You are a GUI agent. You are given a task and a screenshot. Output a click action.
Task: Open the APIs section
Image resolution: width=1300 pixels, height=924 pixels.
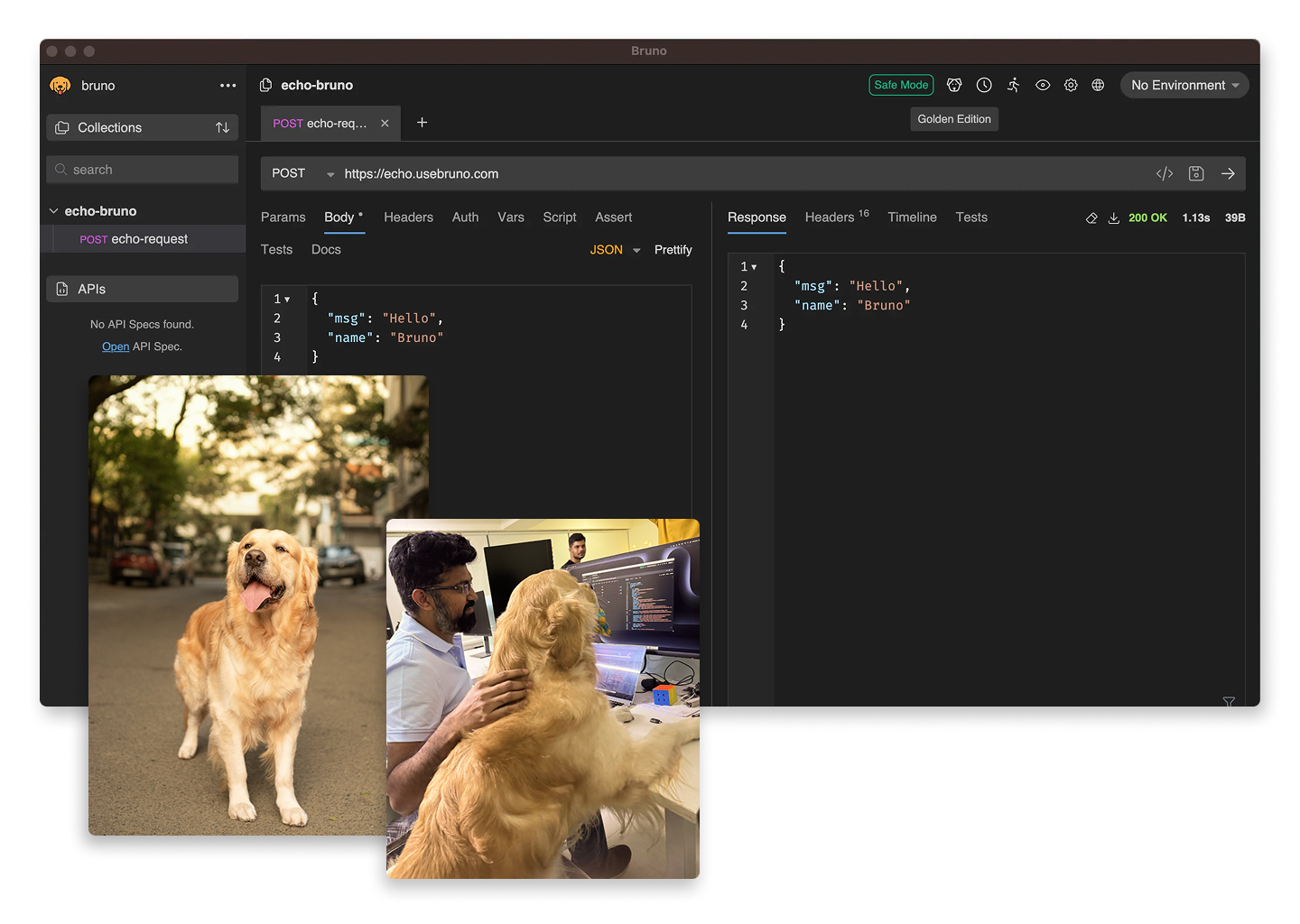click(x=142, y=289)
